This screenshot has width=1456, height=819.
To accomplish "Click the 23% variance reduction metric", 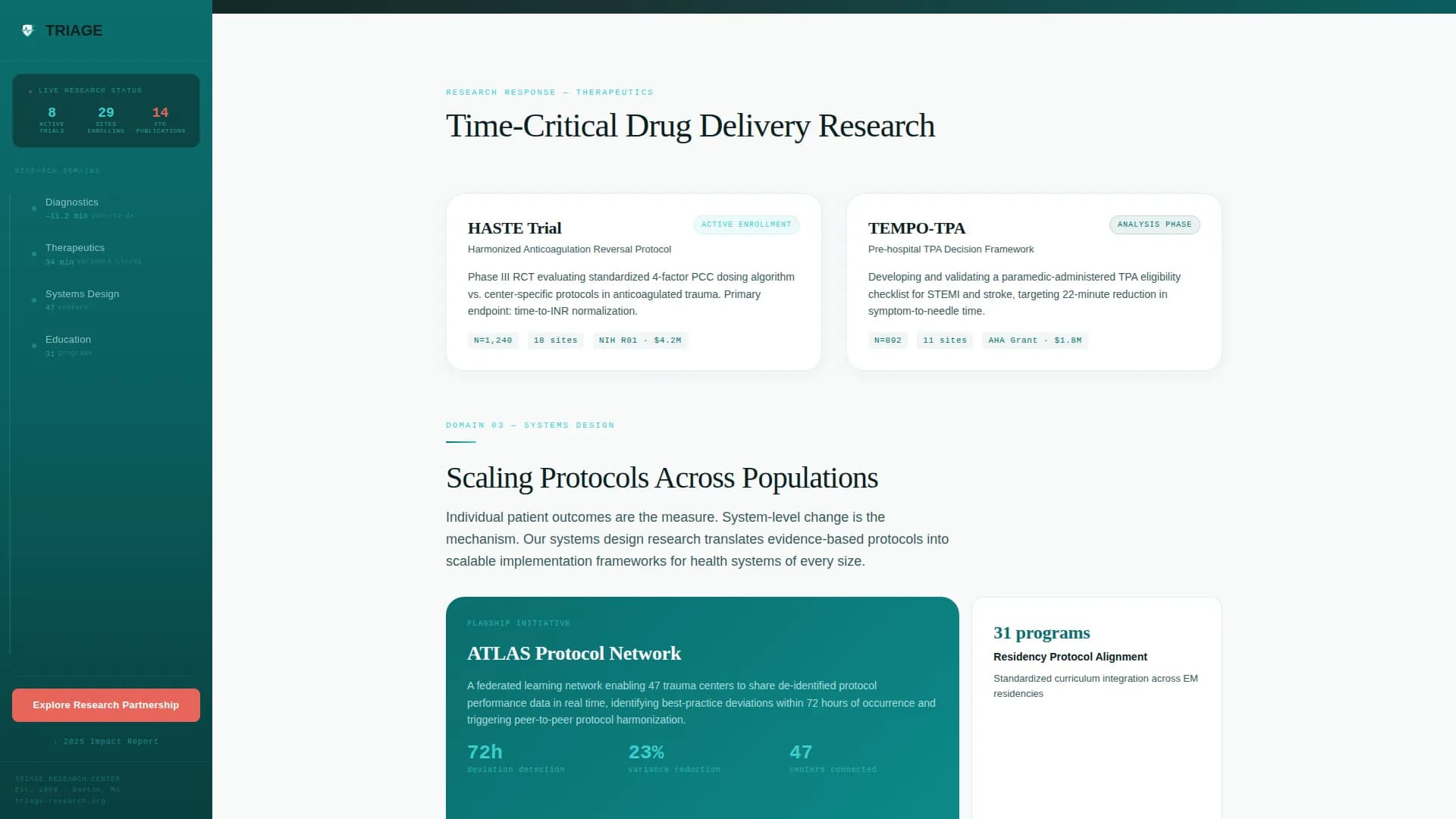I will coord(674,758).
